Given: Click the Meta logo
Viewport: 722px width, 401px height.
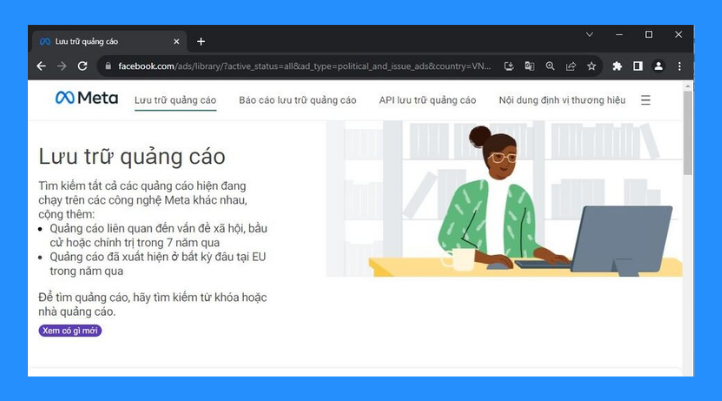Looking at the screenshot, I should 87,98.
